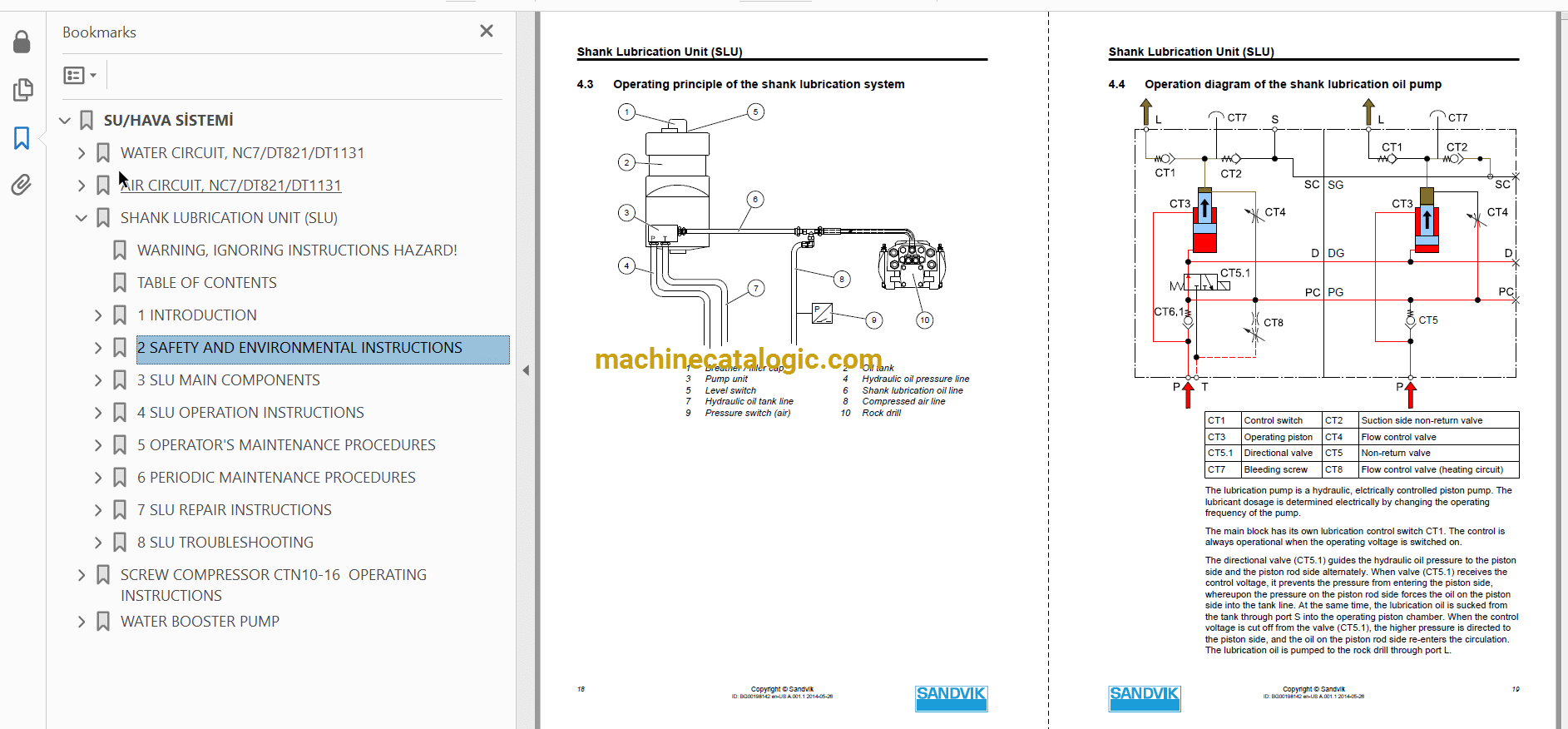Expand the 3 SLU MAIN COMPONENTS chevron
The height and width of the screenshot is (729, 1568).
pyautogui.click(x=98, y=380)
